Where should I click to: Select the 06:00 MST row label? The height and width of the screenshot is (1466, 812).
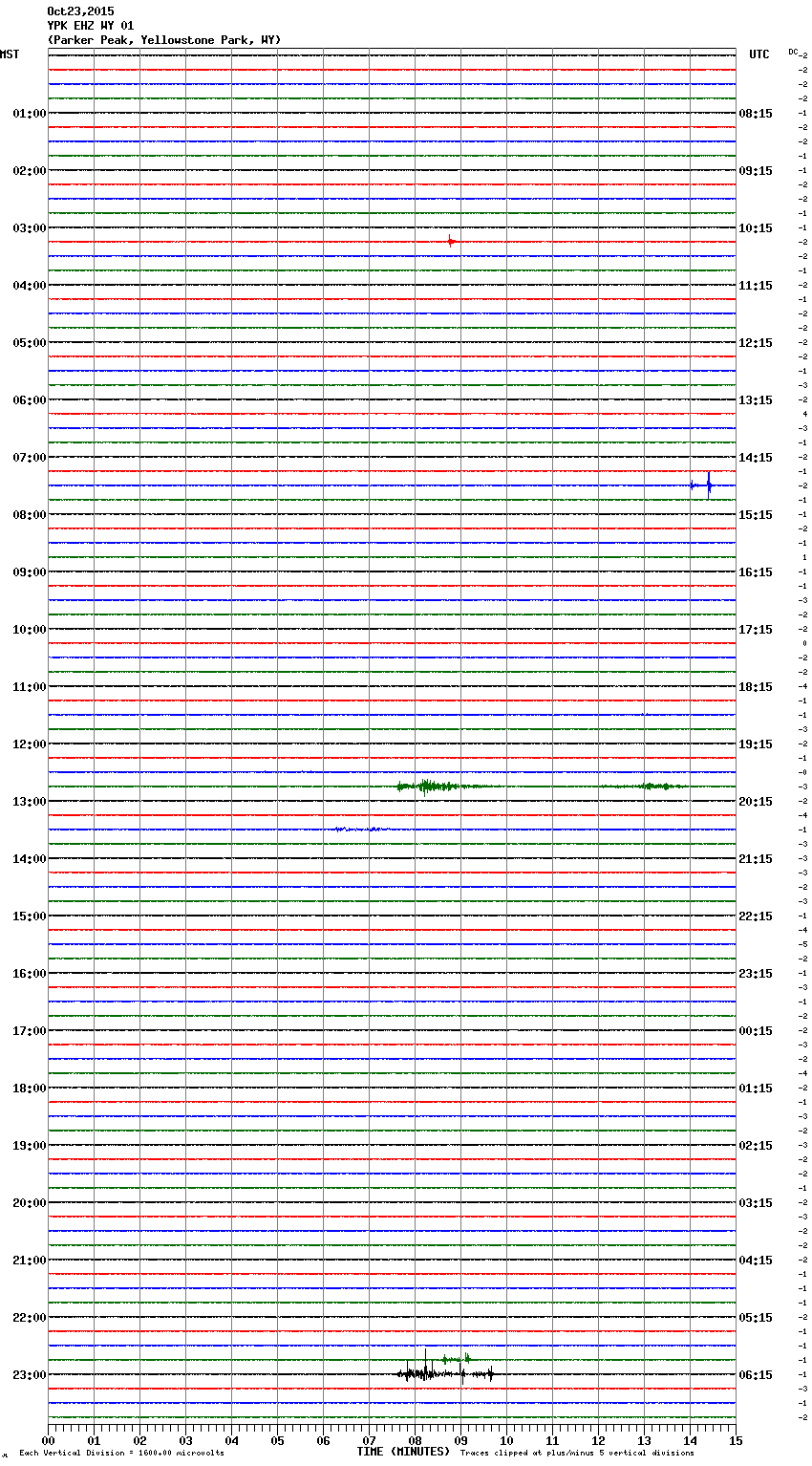[30, 400]
